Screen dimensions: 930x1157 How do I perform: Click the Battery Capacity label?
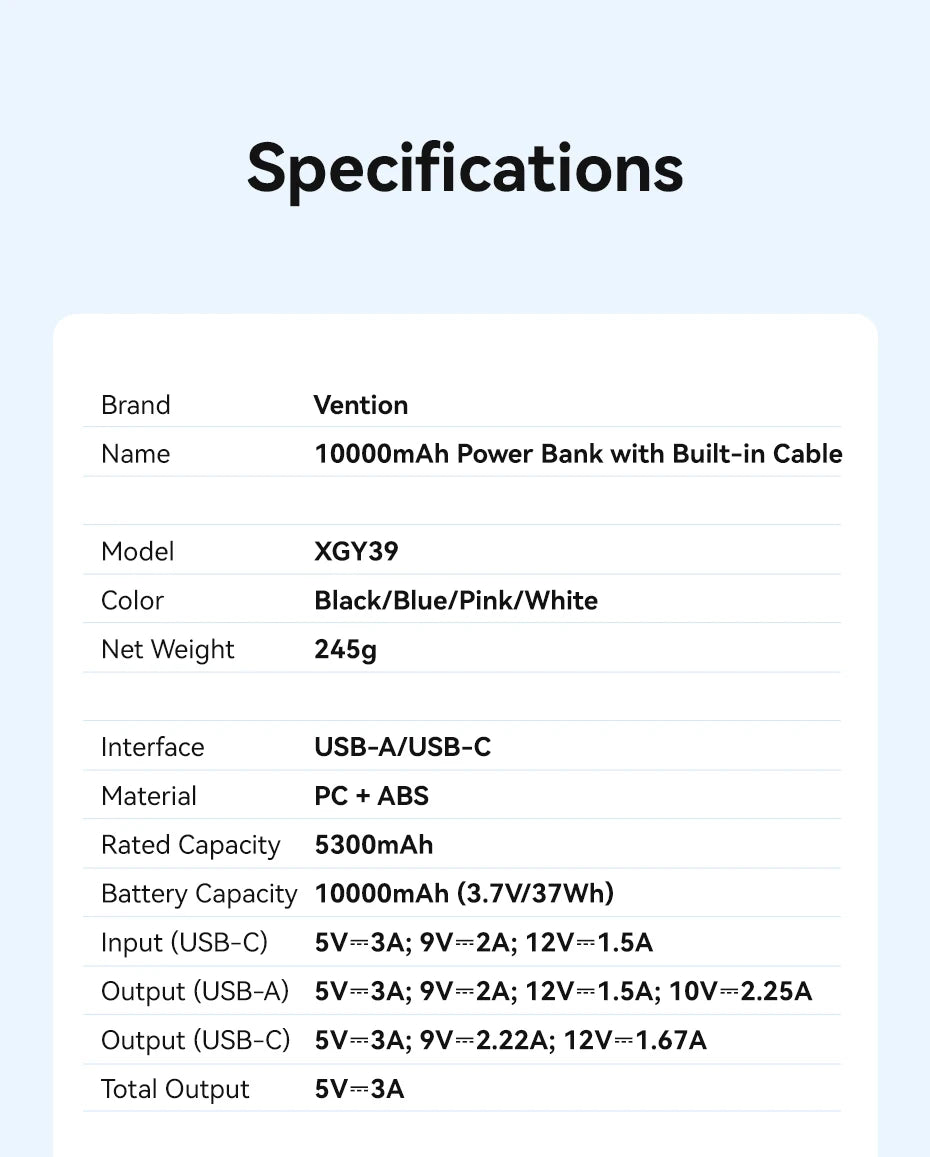[199, 894]
